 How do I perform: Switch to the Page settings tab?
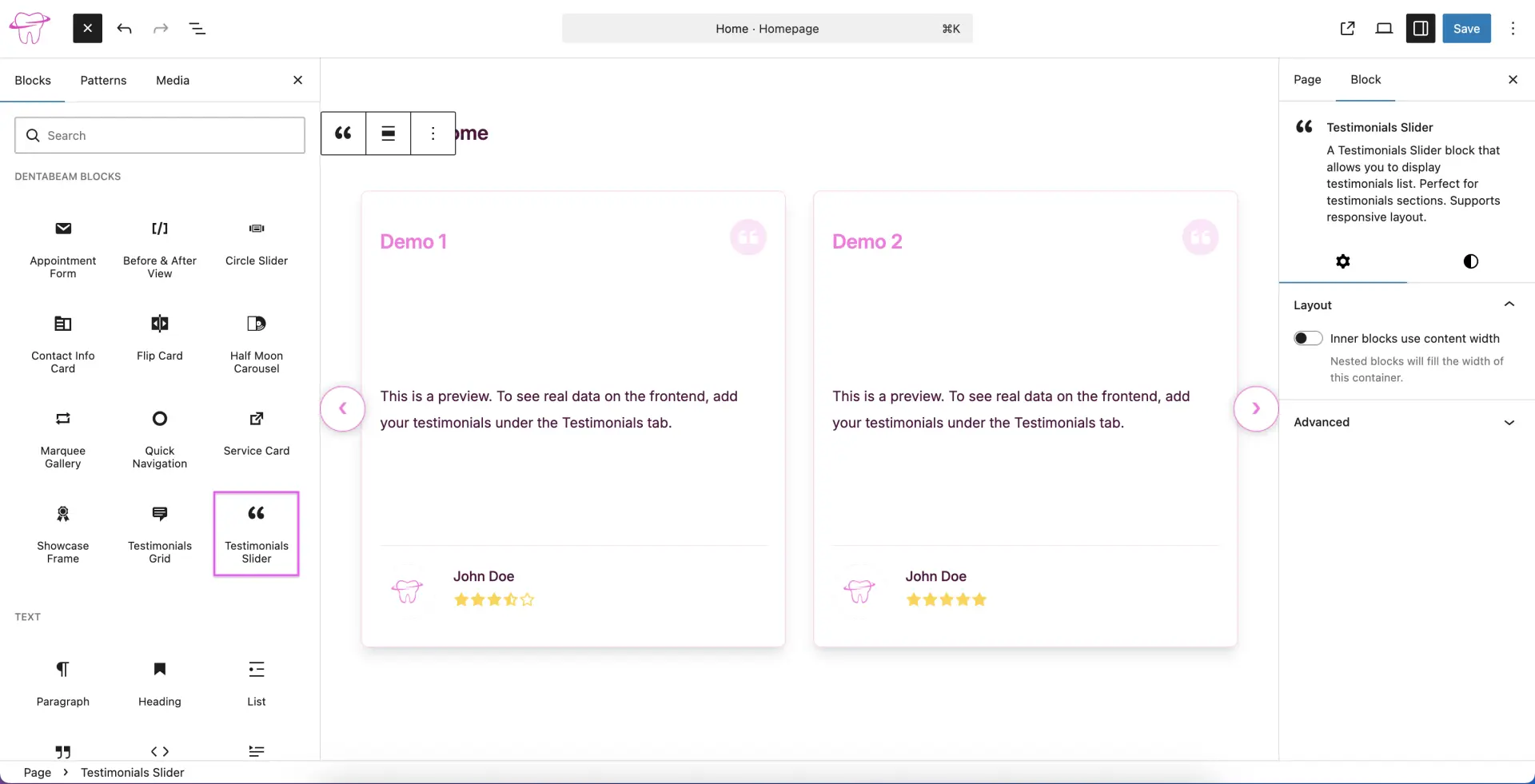point(1307,80)
